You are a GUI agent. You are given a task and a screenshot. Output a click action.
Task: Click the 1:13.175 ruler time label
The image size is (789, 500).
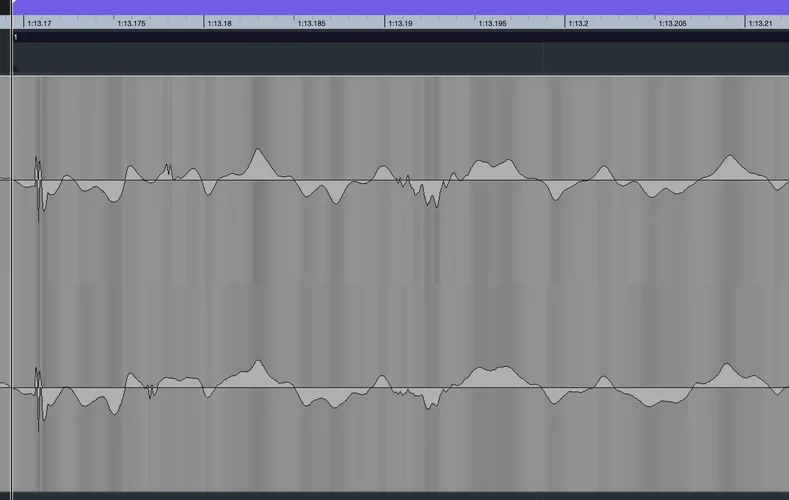pyautogui.click(x=131, y=23)
